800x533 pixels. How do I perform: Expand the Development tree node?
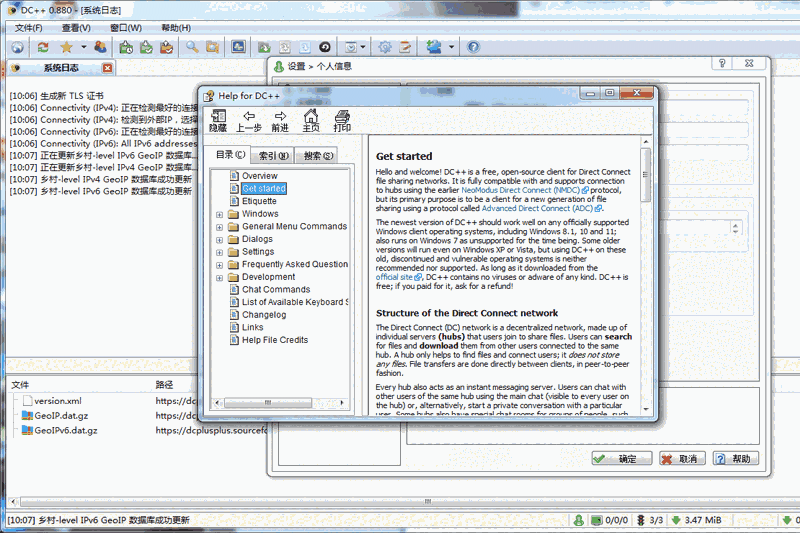(219, 278)
